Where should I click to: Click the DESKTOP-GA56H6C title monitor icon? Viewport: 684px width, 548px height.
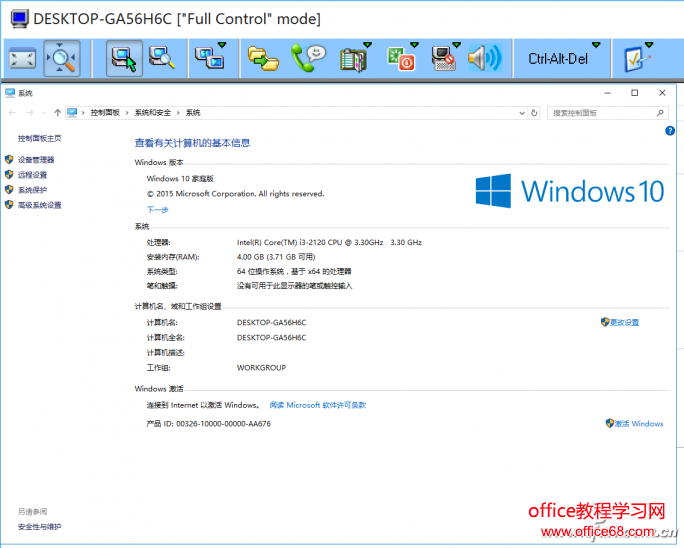19,19
